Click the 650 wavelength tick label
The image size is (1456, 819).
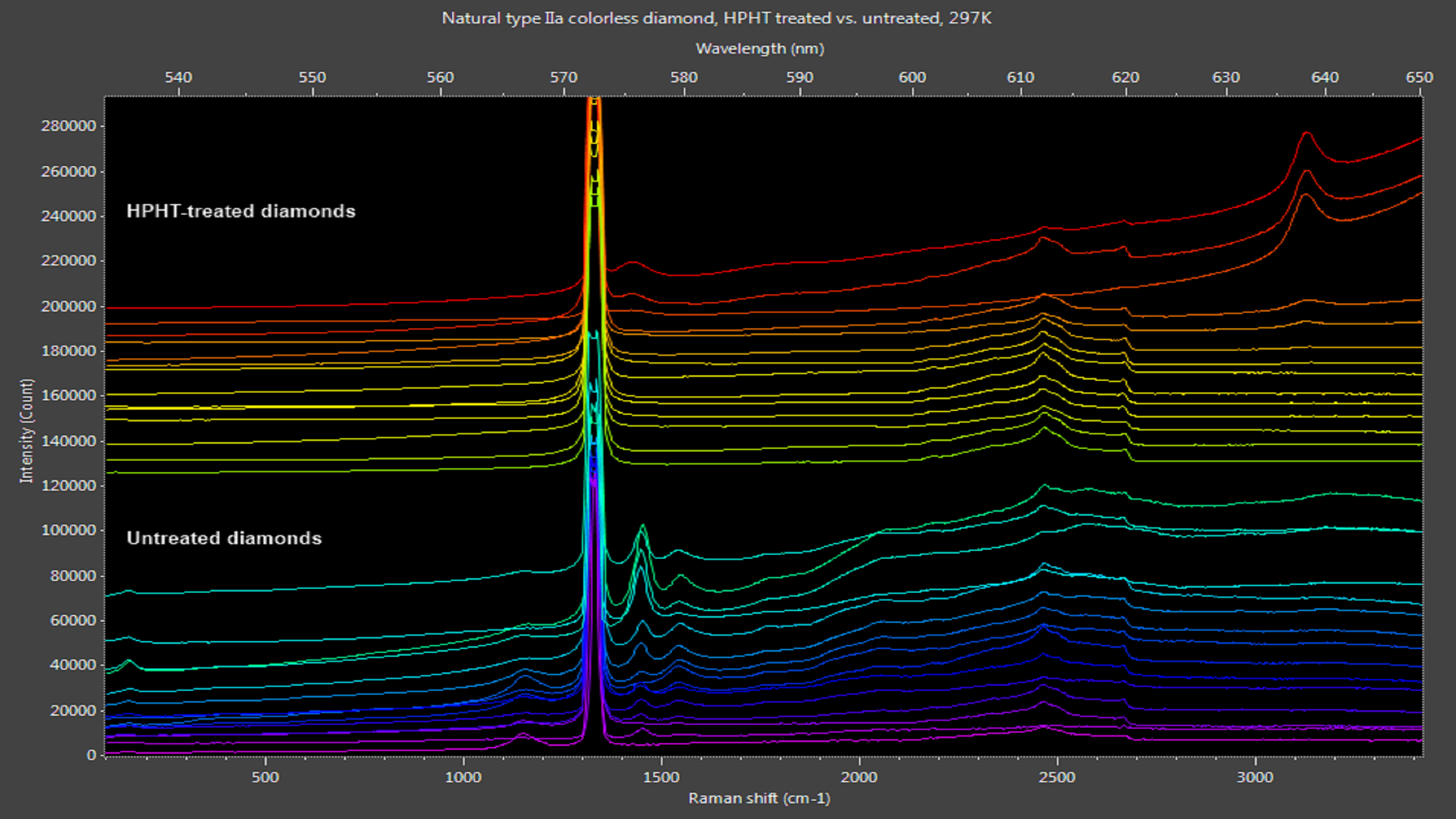(1419, 77)
